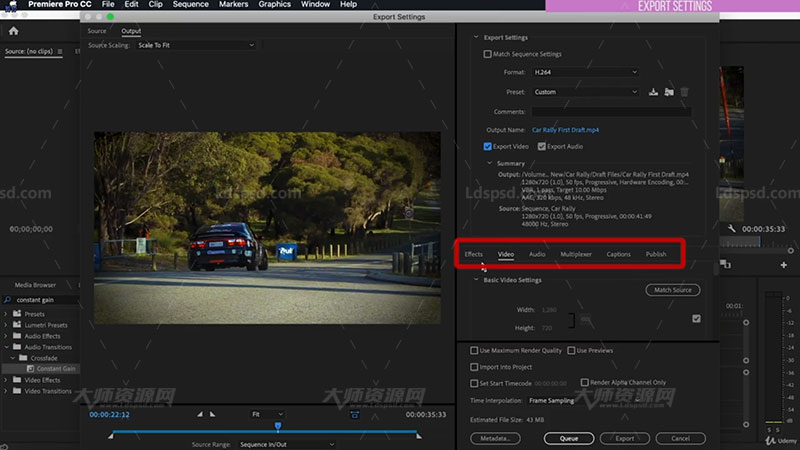Open the Captions tab

(618, 254)
